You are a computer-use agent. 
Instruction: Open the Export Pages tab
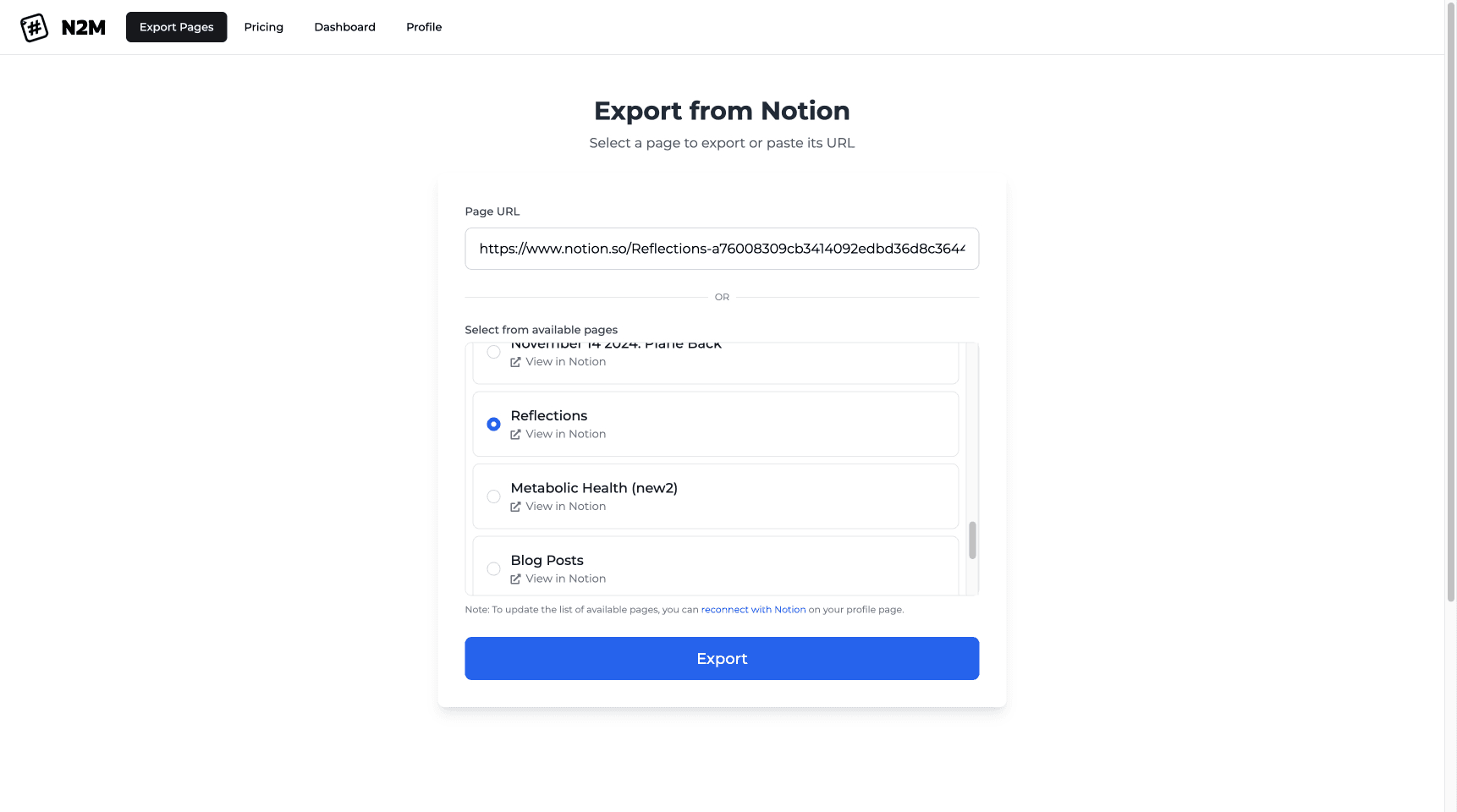pyautogui.click(x=176, y=27)
